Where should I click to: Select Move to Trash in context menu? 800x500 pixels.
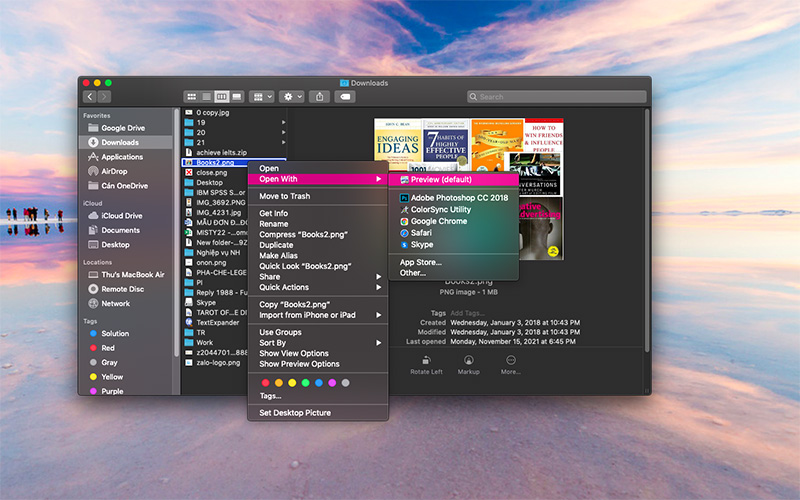tap(284, 196)
